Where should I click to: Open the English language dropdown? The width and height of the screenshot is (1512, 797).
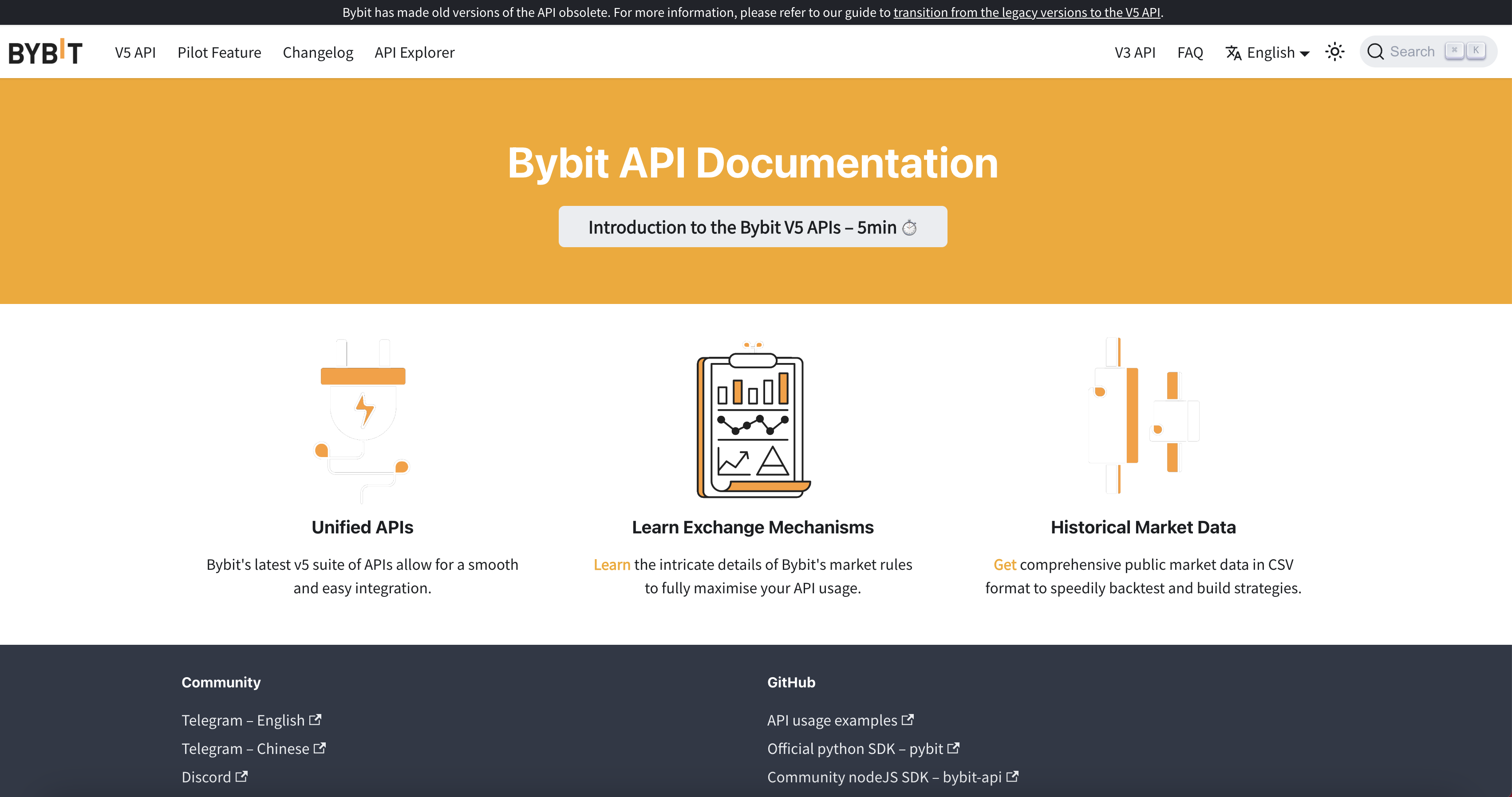(1267, 52)
